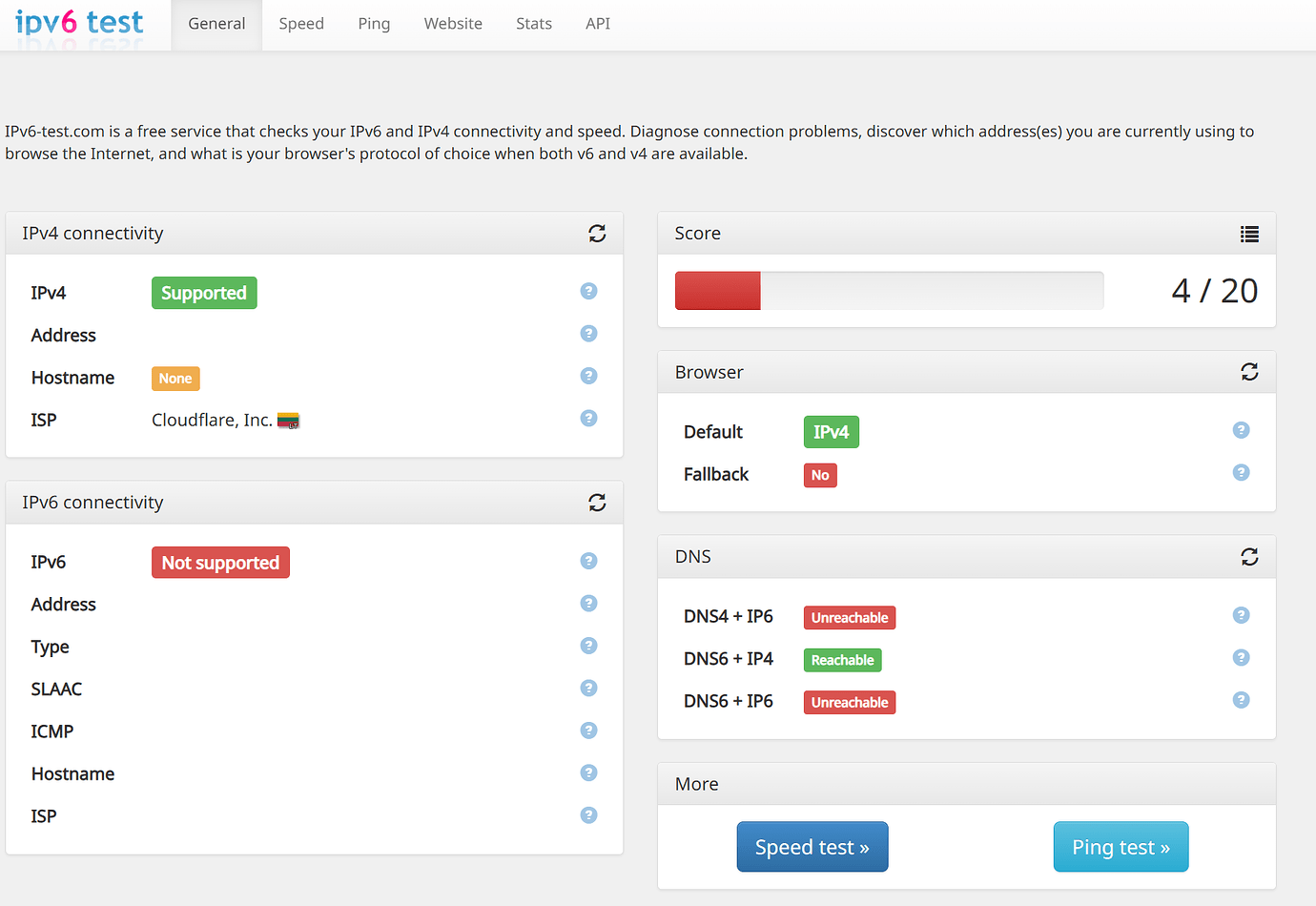
Task: Click the Lithuanian flag beside Cloudflare
Action: [288, 421]
